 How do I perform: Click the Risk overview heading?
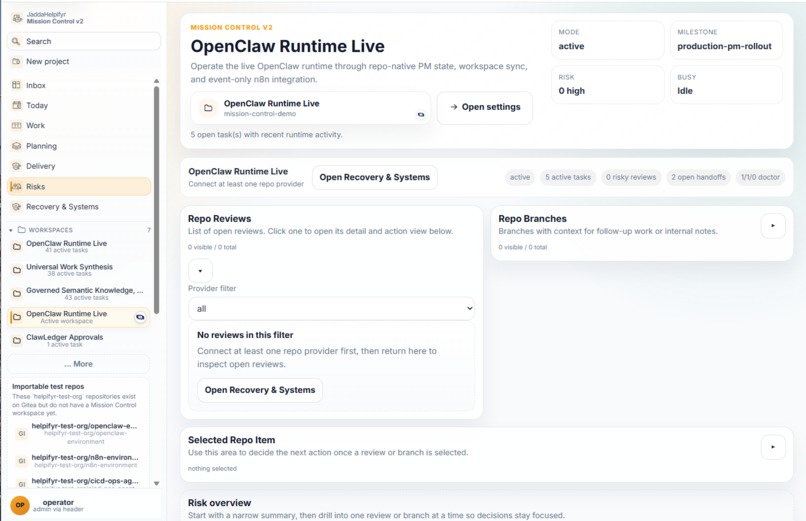219,503
